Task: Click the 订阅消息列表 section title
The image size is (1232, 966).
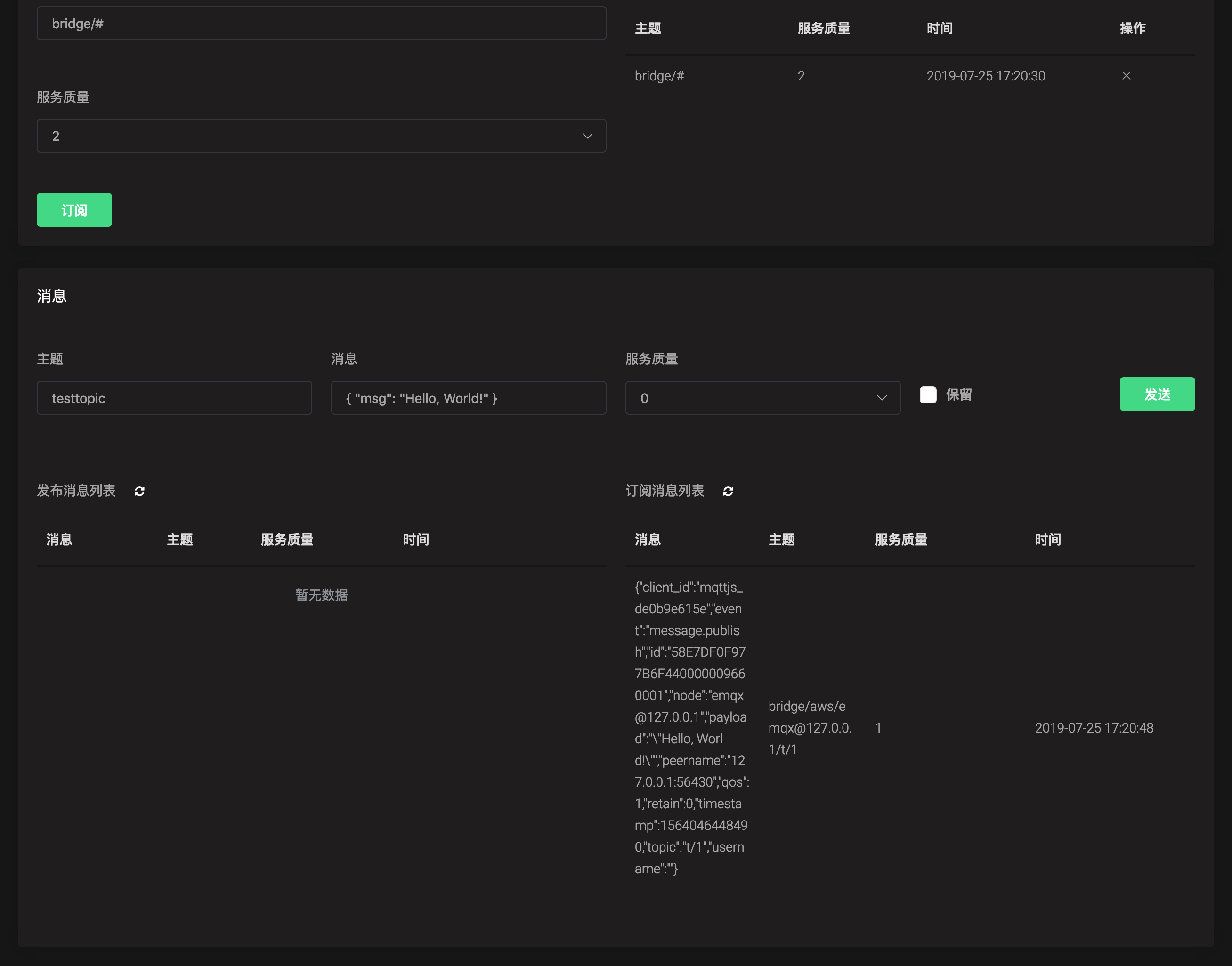Action: (665, 491)
